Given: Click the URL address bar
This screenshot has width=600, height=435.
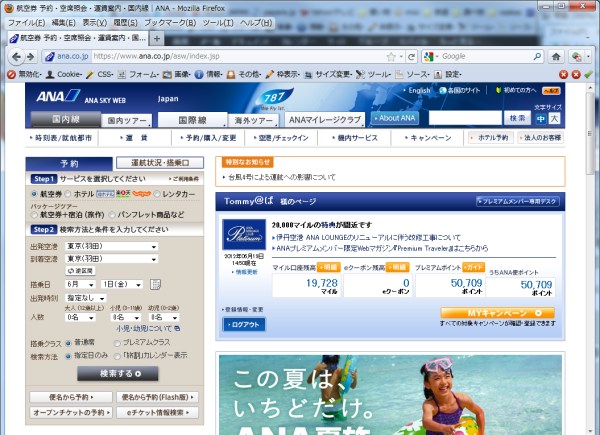Looking at the screenshot, I should pyautogui.click(x=239, y=57).
